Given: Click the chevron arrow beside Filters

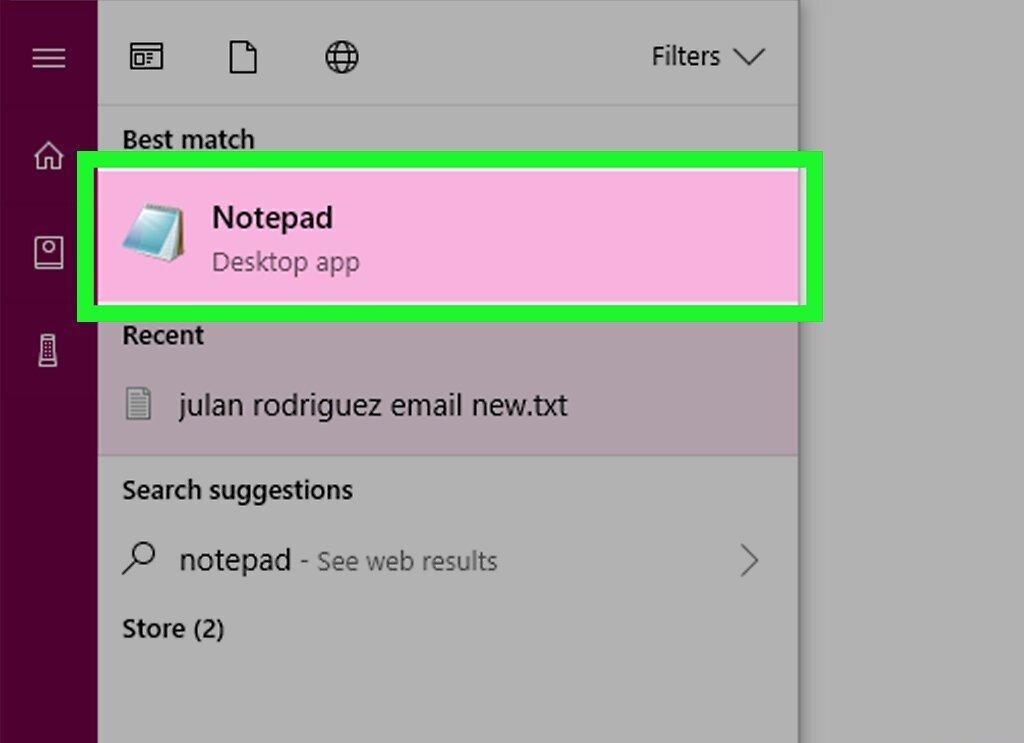Looking at the screenshot, I should pyautogui.click(x=748, y=56).
